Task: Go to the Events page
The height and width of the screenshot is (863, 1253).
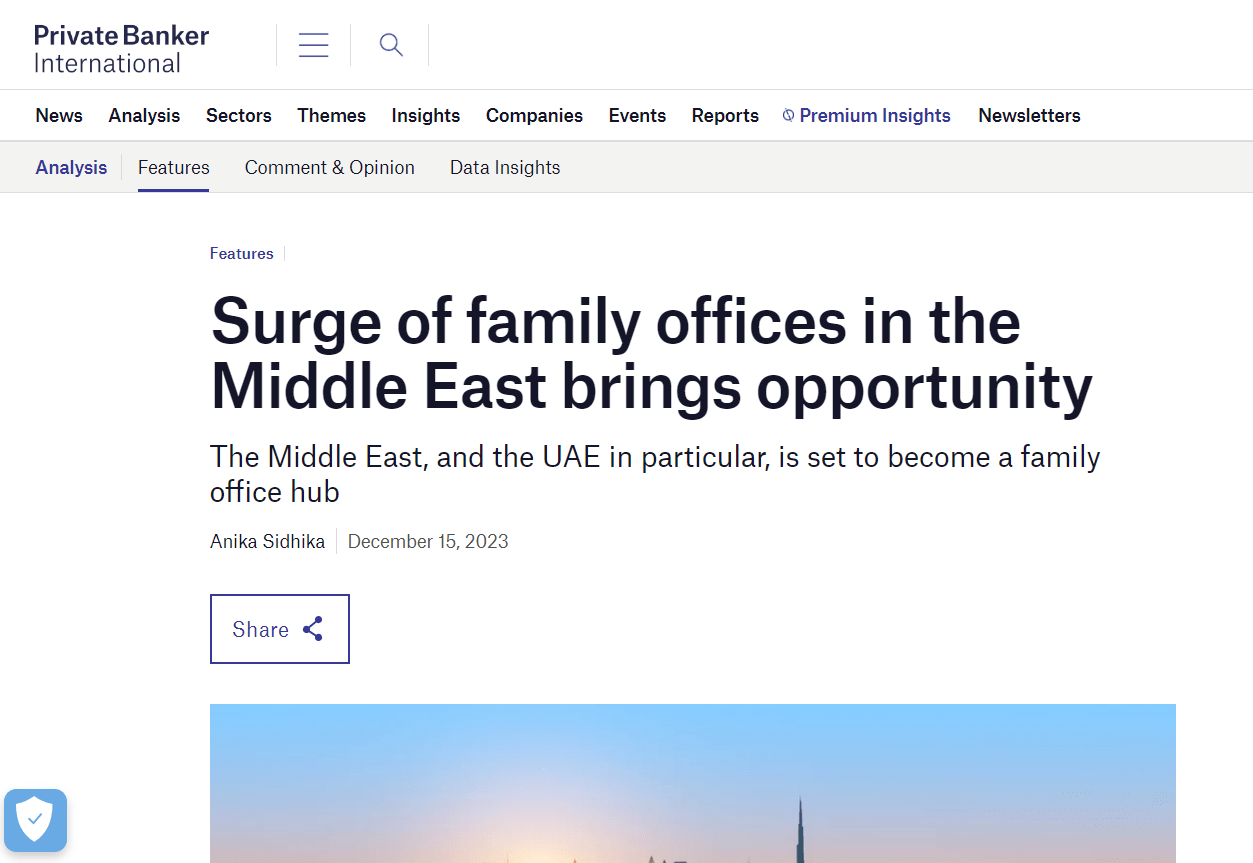Action: pos(637,116)
